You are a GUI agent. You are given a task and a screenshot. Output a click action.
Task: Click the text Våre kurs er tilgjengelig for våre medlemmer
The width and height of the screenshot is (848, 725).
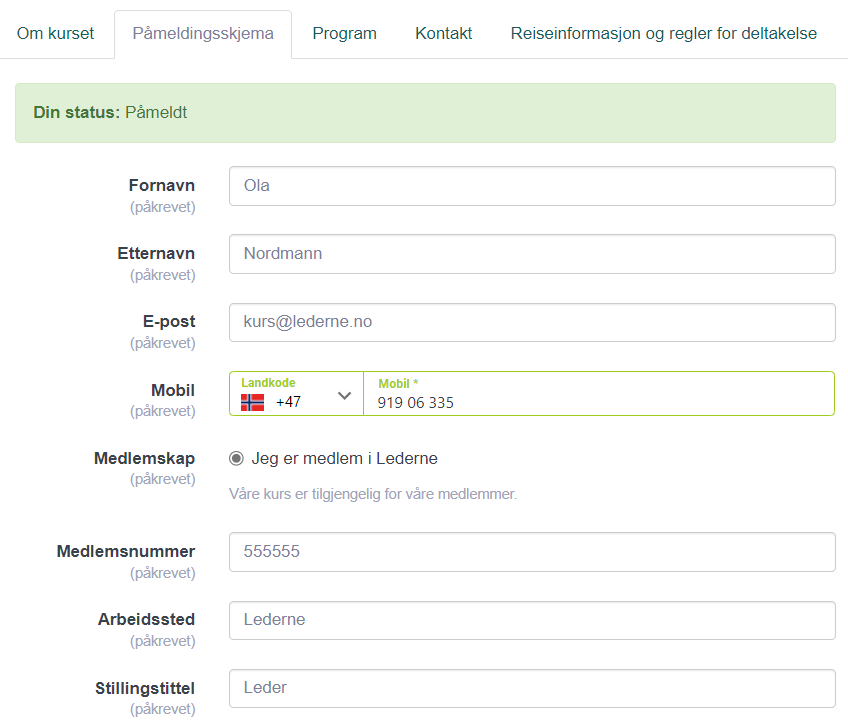pyautogui.click(x=373, y=494)
